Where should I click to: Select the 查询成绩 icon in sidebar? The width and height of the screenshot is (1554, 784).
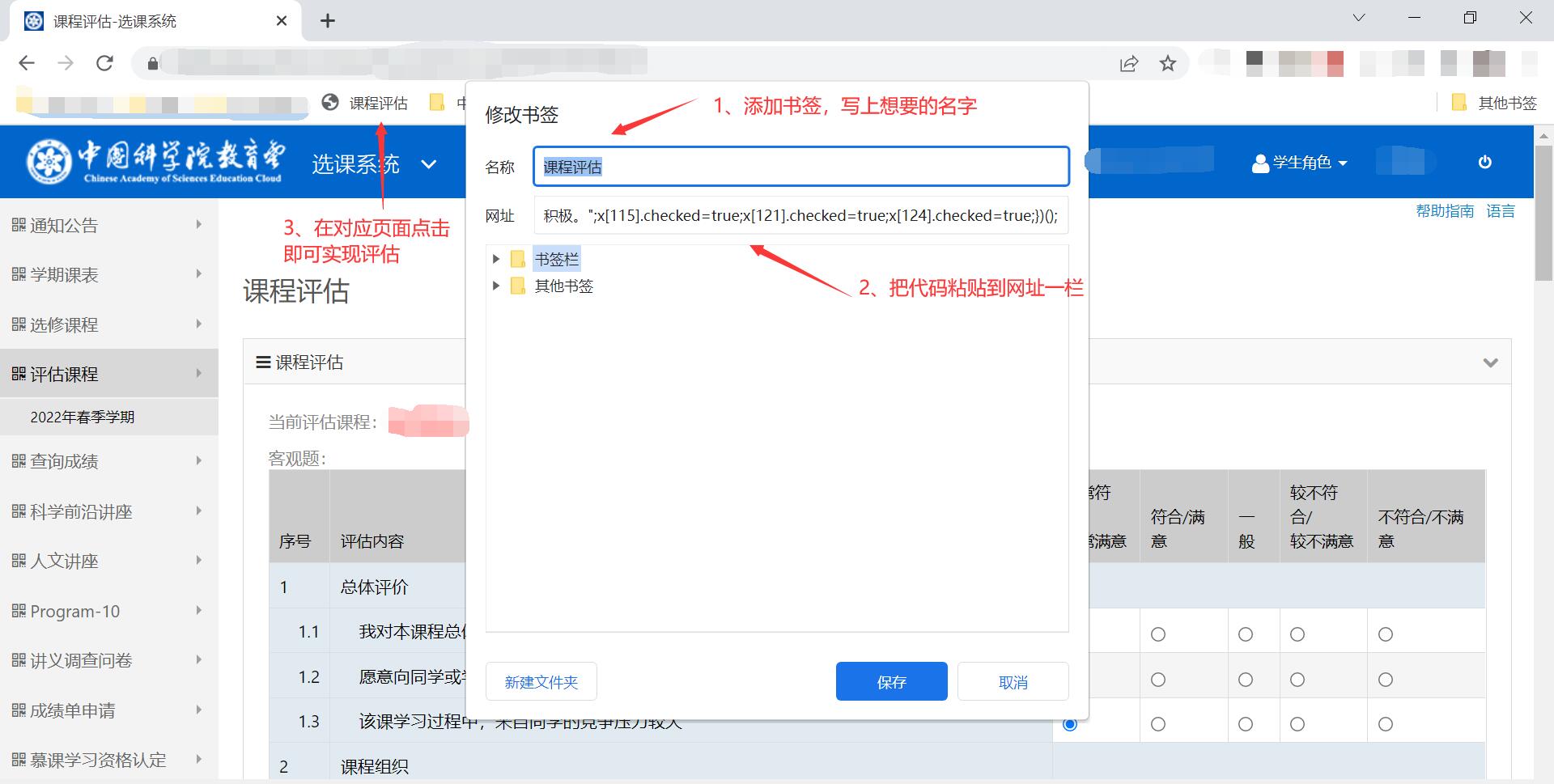(x=18, y=460)
